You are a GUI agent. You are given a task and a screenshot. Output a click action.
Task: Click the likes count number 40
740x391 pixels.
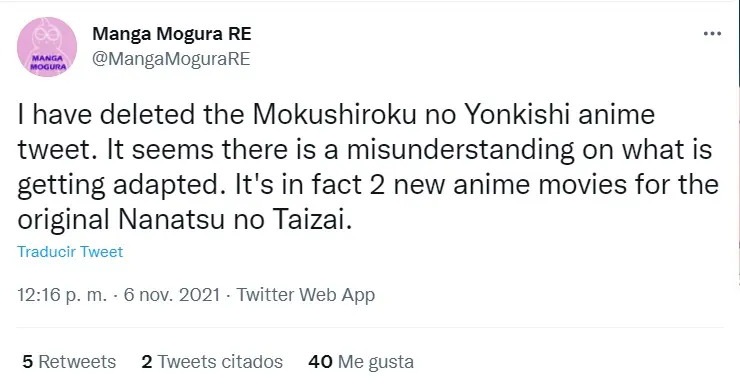pyautogui.click(x=320, y=362)
